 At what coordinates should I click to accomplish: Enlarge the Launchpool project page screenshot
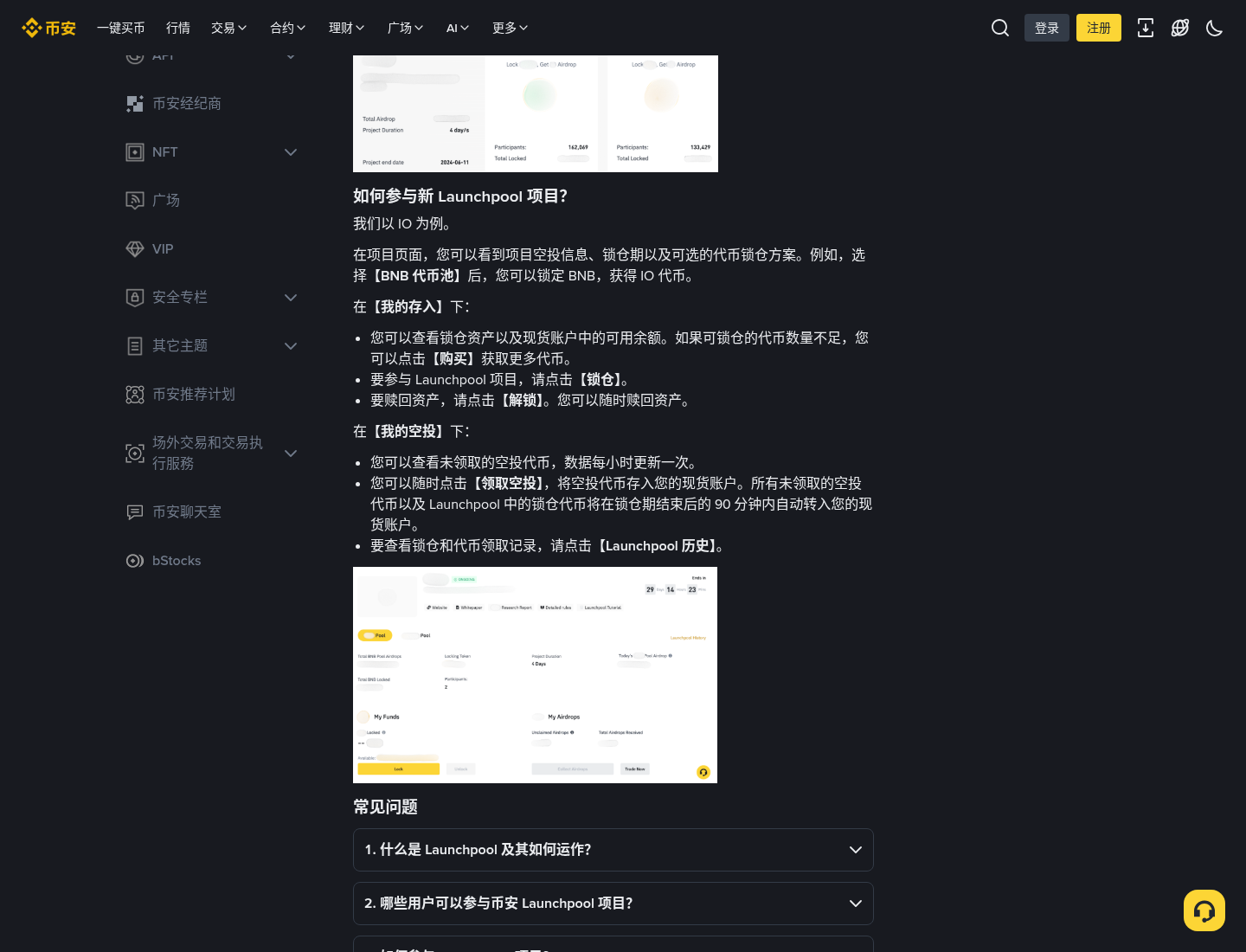click(x=535, y=675)
